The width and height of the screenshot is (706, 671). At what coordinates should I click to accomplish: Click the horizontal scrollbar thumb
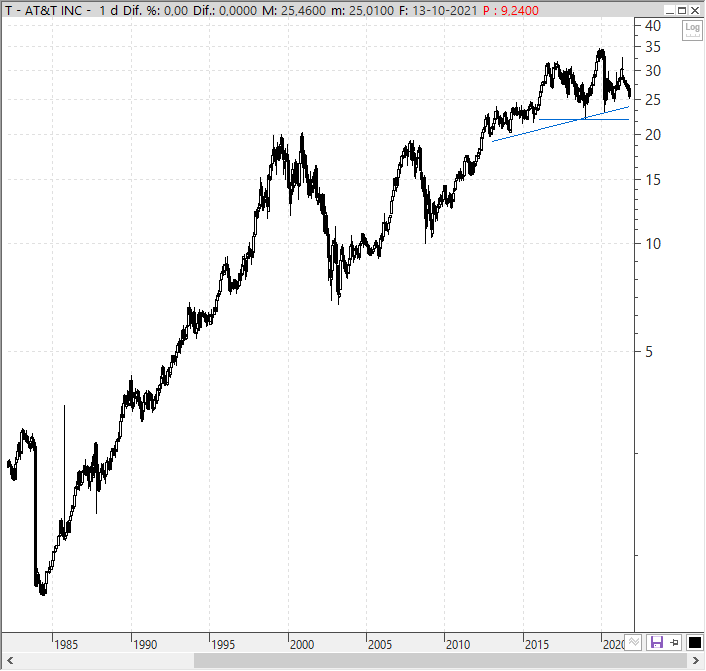440,661
